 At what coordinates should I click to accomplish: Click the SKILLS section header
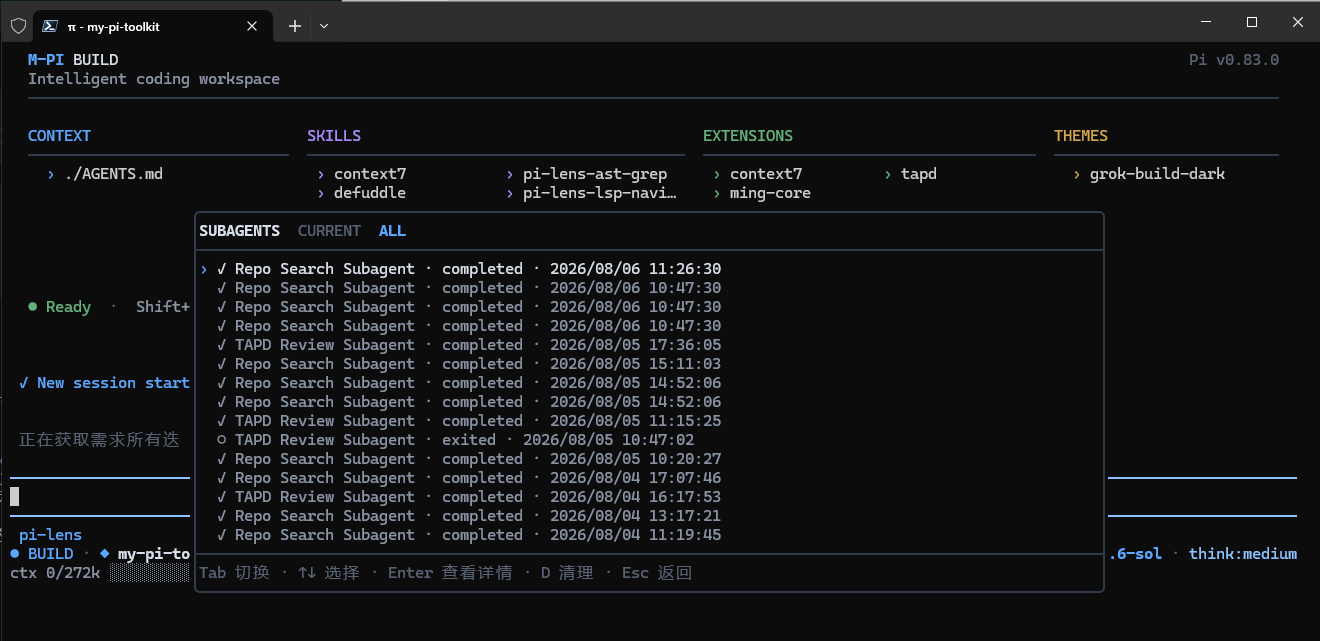coord(334,136)
